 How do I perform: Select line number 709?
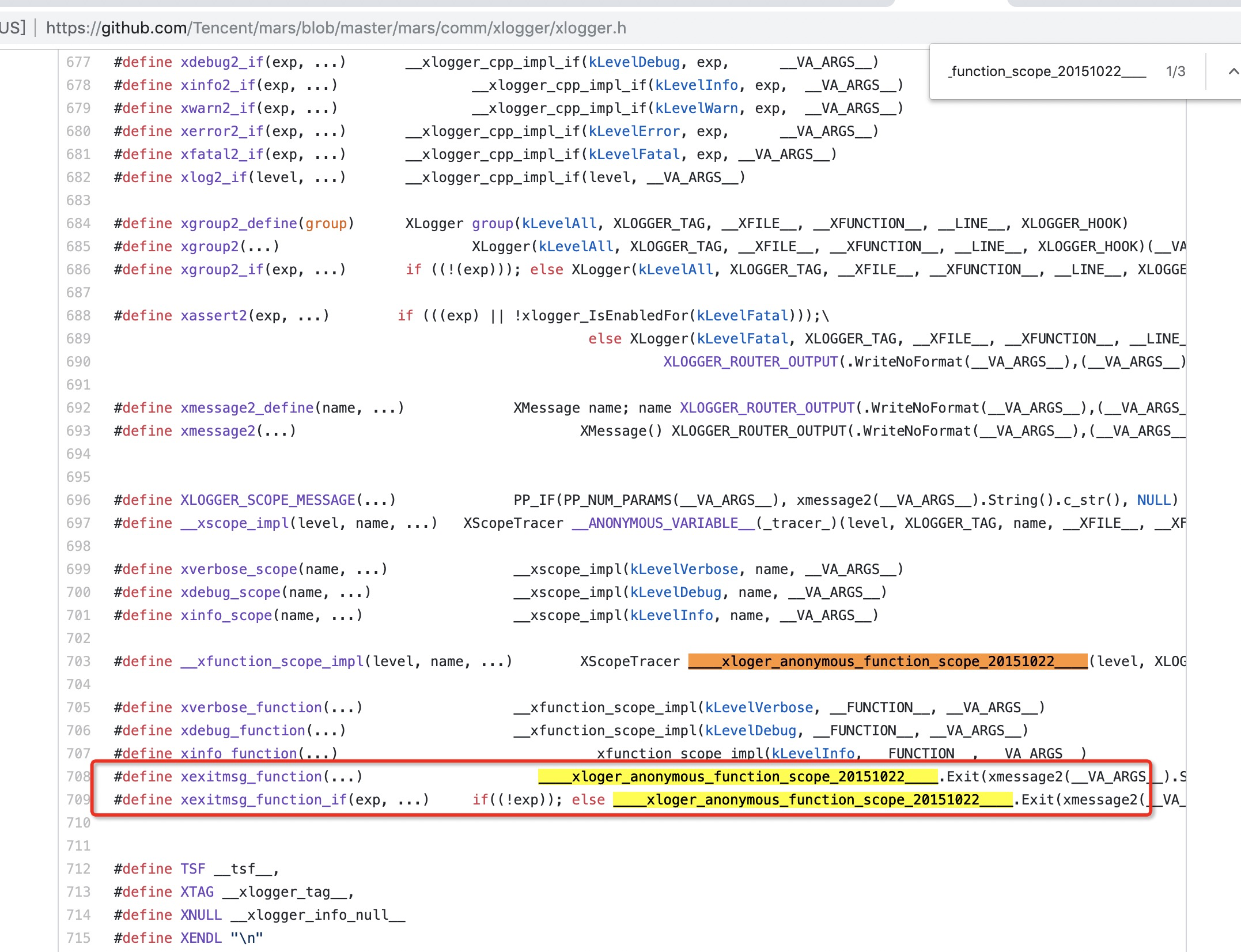pos(80,800)
